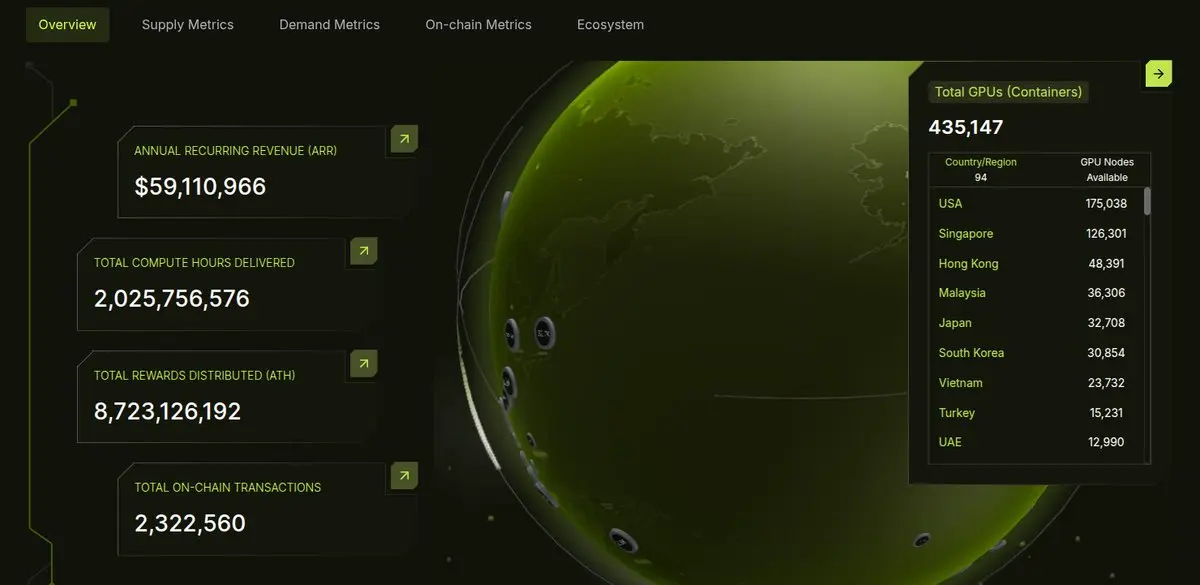Viewport: 1200px width, 585px height.
Task: Select the Ecosystem tab
Action: click(x=611, y=25)
